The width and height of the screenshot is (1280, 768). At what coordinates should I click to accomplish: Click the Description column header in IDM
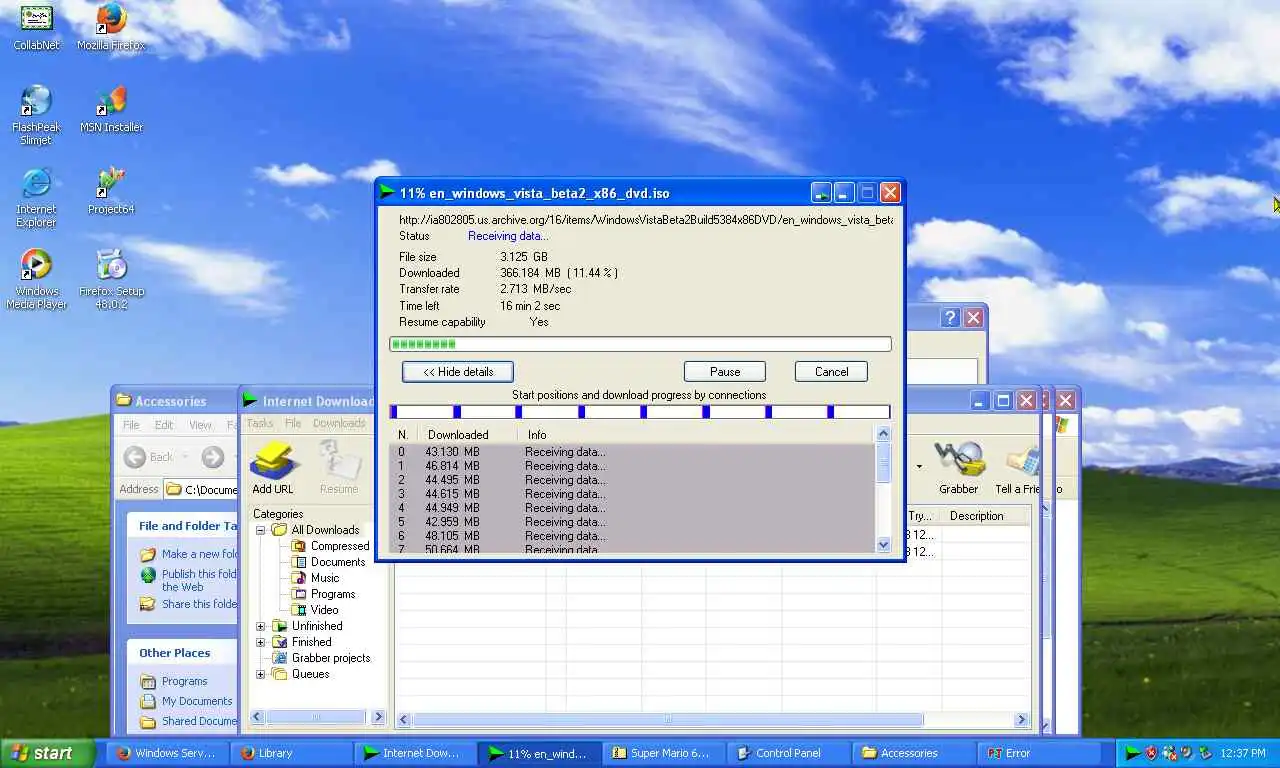(984, 516)
